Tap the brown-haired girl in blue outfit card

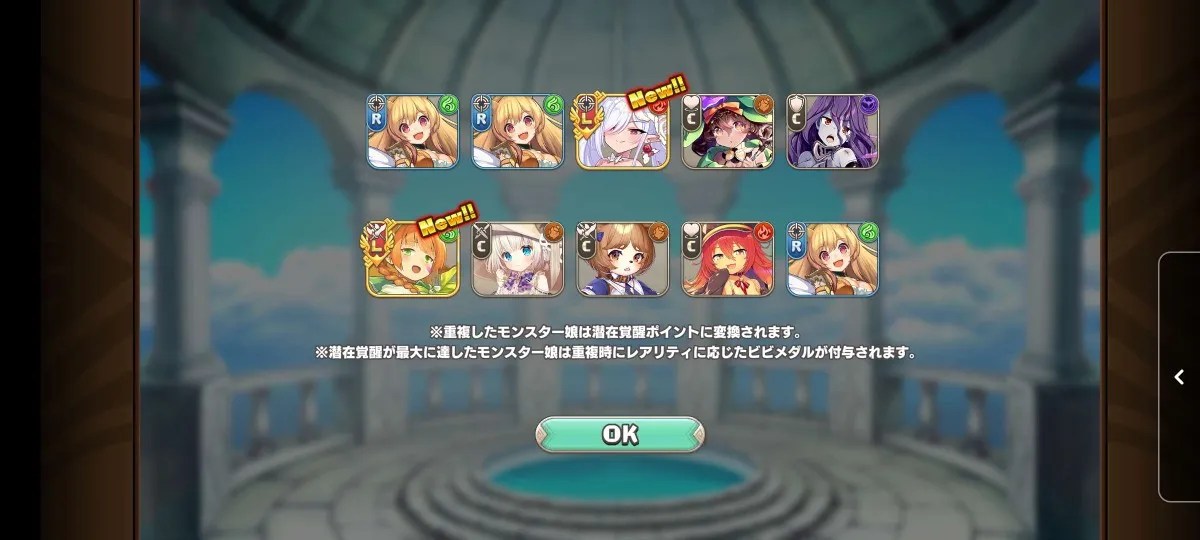tap(622, 259)
